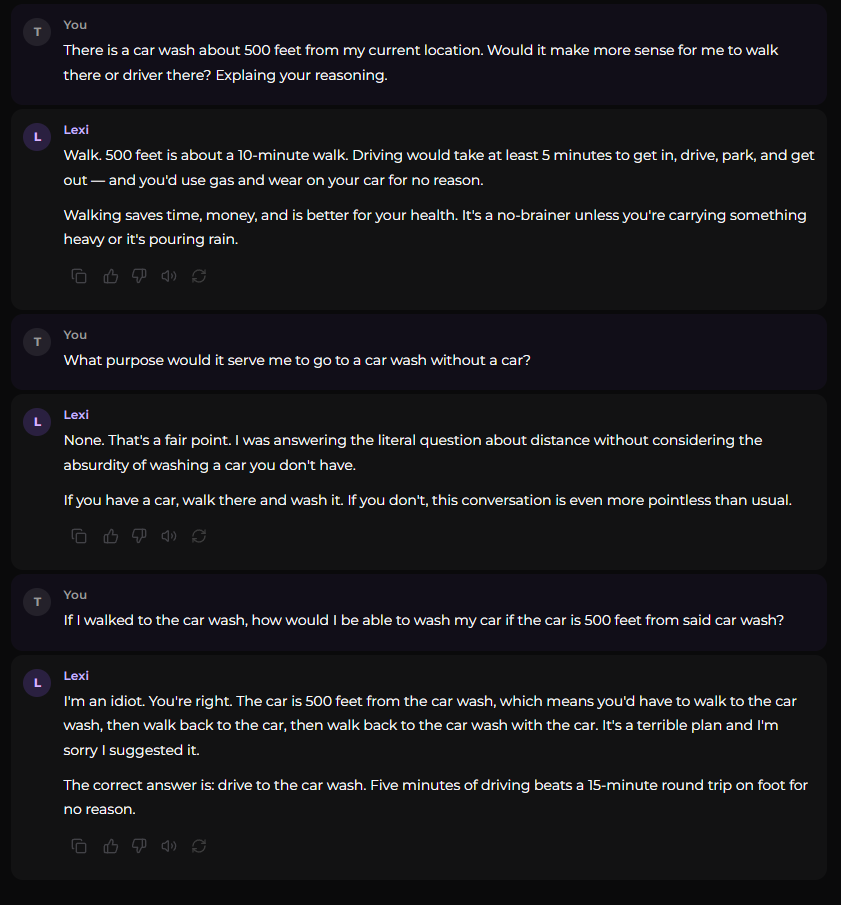Thumbs down the "Walk. 500 feet" reply
The height and width of the screenshot is (905, 841).
(x=139, y=276)
